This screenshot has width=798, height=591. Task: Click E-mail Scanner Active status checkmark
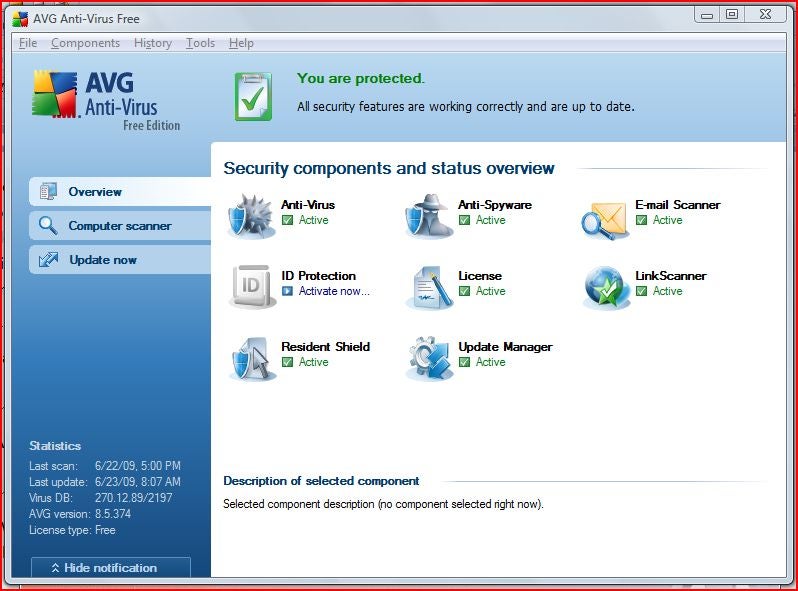point(641,220)
